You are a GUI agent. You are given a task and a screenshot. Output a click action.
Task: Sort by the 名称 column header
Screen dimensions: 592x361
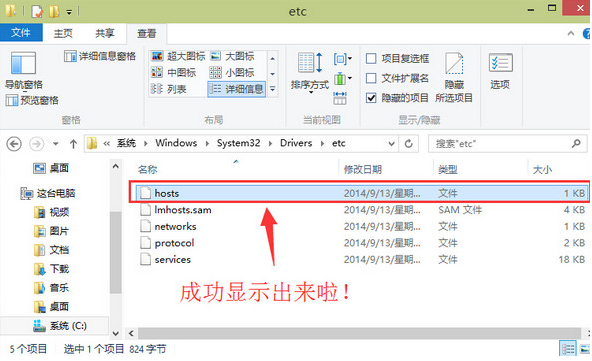[x=147, y=170]
